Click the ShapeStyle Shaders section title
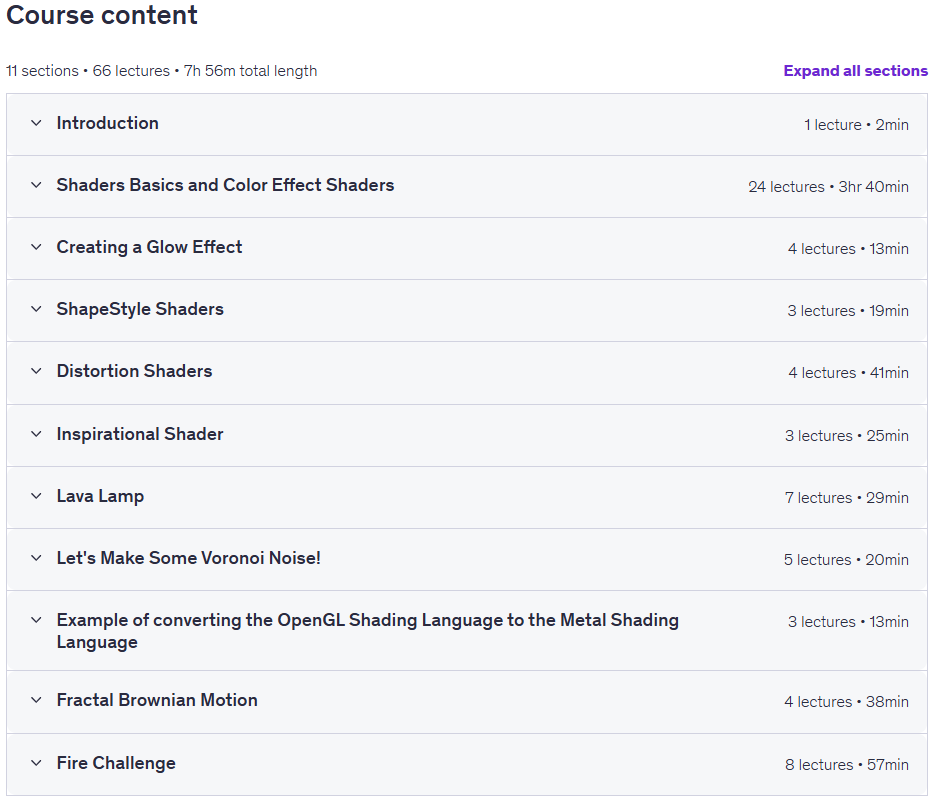 pyautogui.click(x=140, y=309)
